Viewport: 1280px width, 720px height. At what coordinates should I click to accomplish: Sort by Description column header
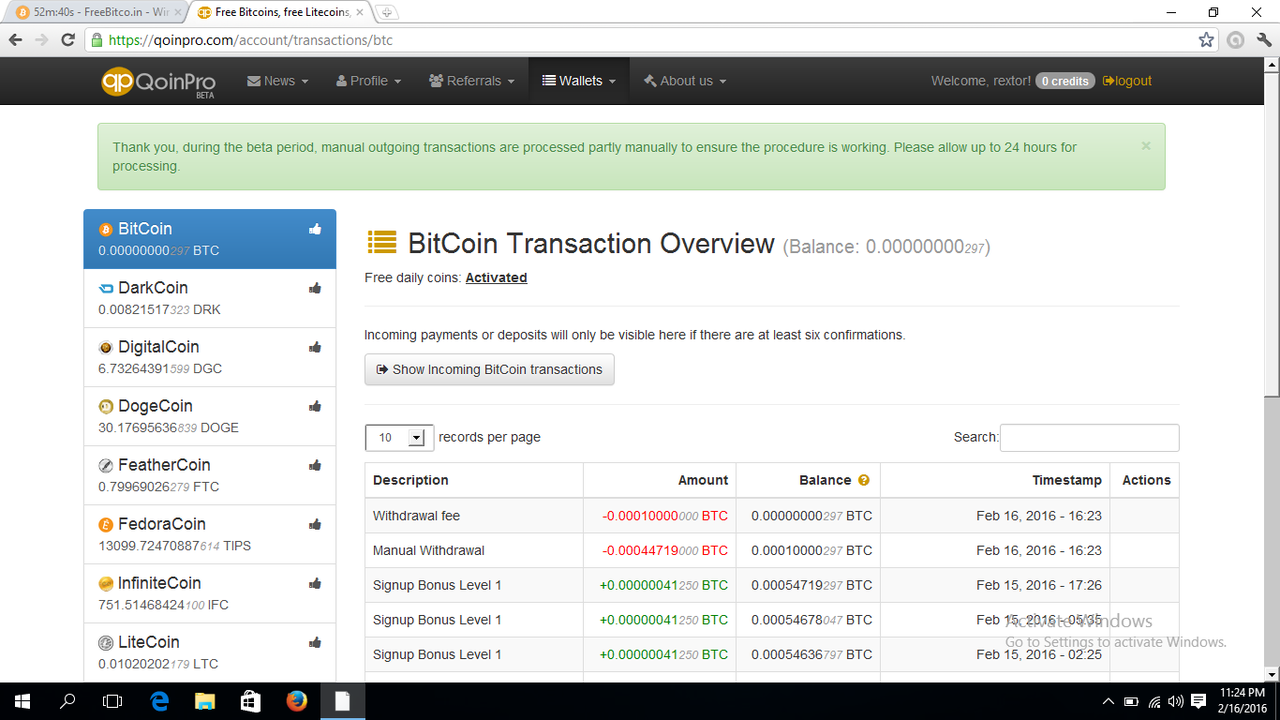474,480
